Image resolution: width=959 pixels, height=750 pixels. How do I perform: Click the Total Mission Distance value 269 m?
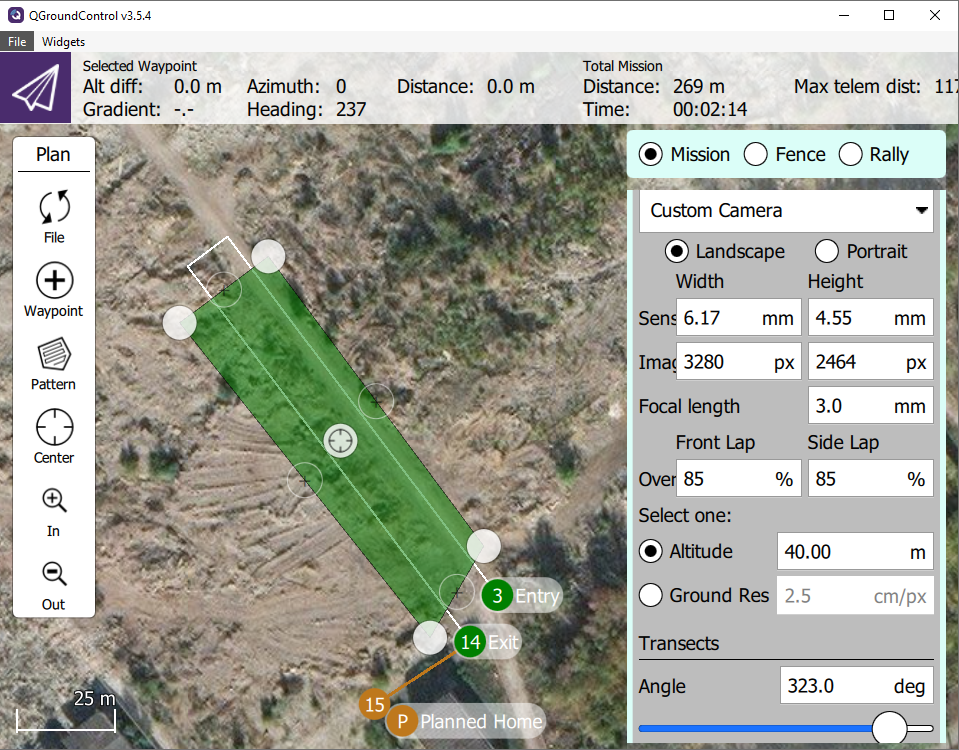(x=698, y=87)
